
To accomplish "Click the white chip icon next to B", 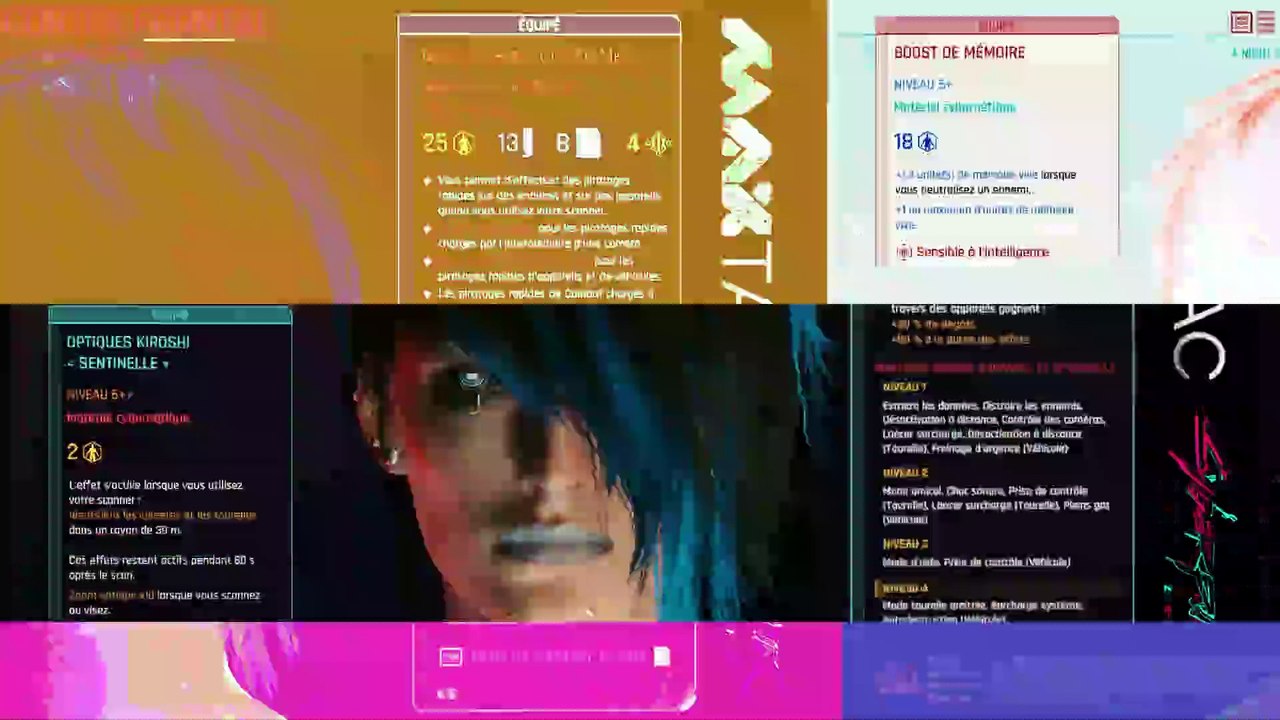I will (588, 144).
